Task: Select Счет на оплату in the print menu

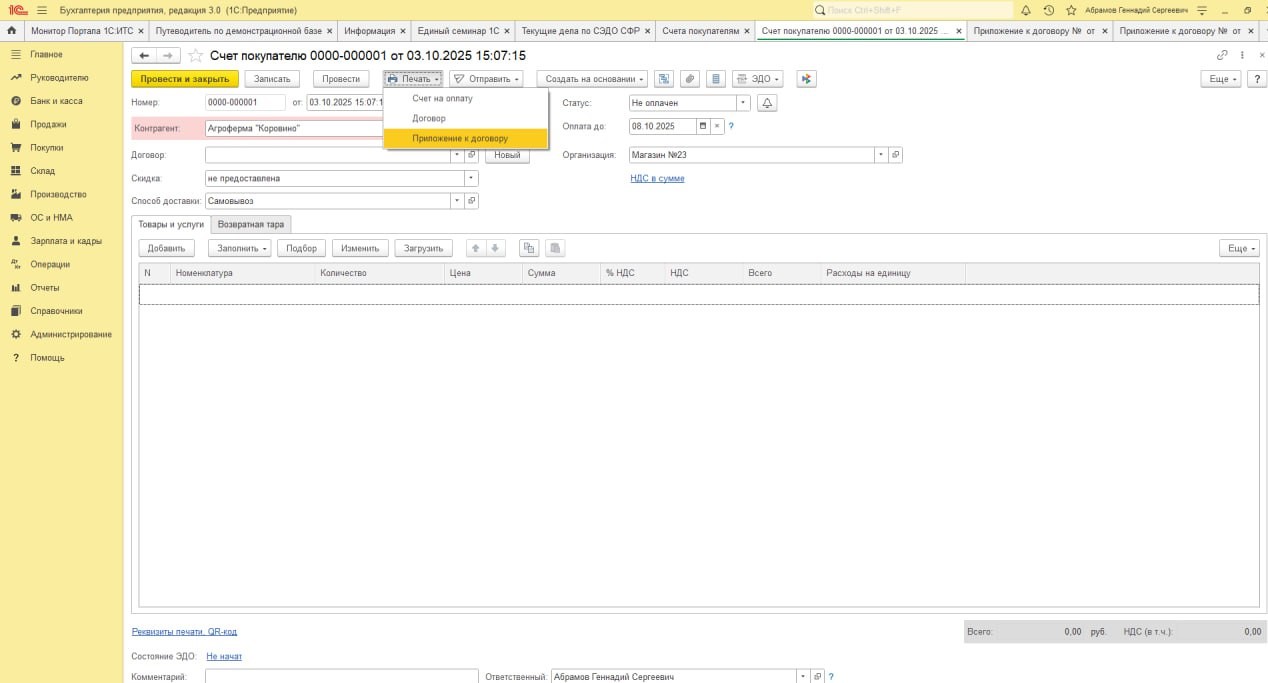Action: coord(442,99)
